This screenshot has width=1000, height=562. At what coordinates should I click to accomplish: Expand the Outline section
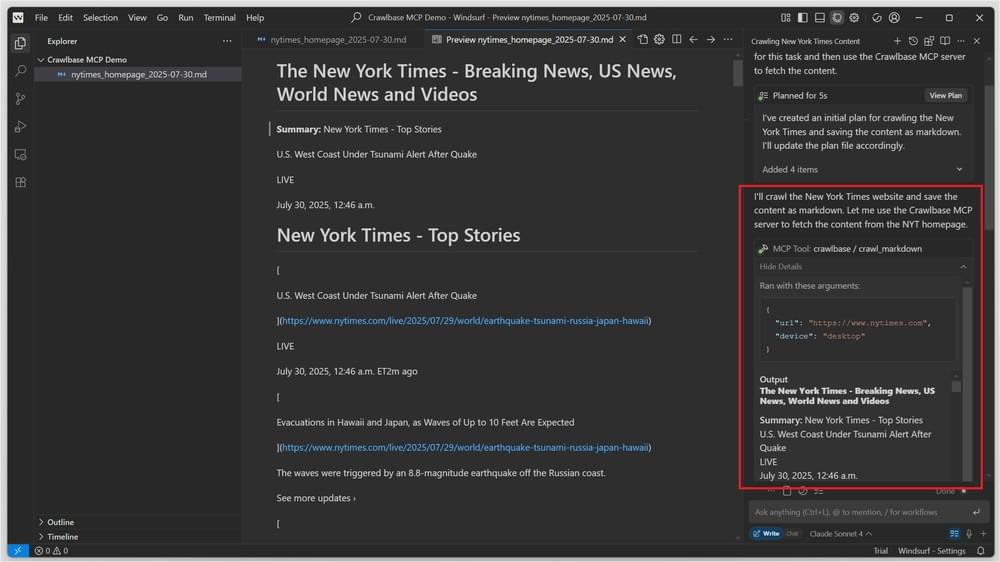pos(60,522)
